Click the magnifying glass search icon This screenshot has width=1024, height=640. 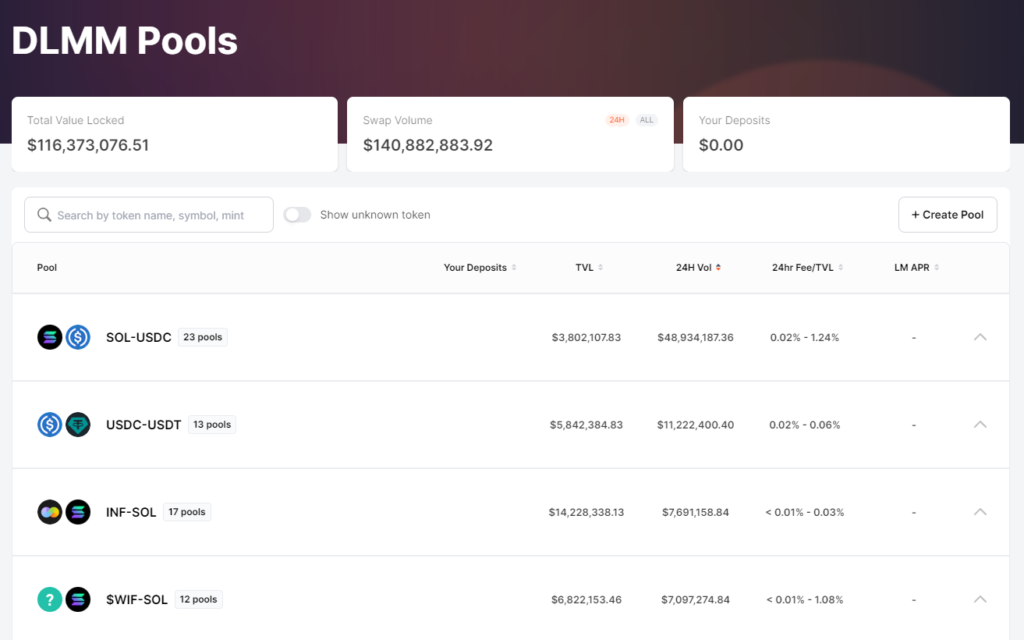pyautogui.click(x=44, y=215)
